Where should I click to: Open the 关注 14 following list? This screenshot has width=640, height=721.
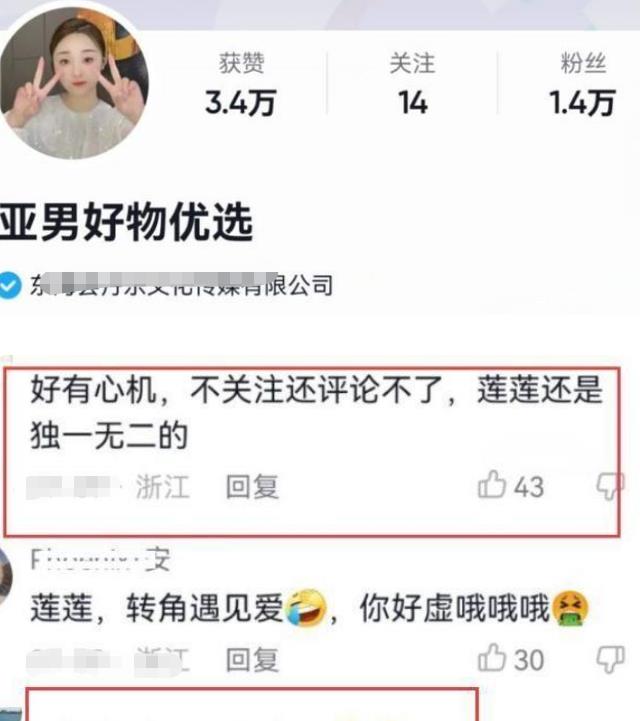pos(412,84)
